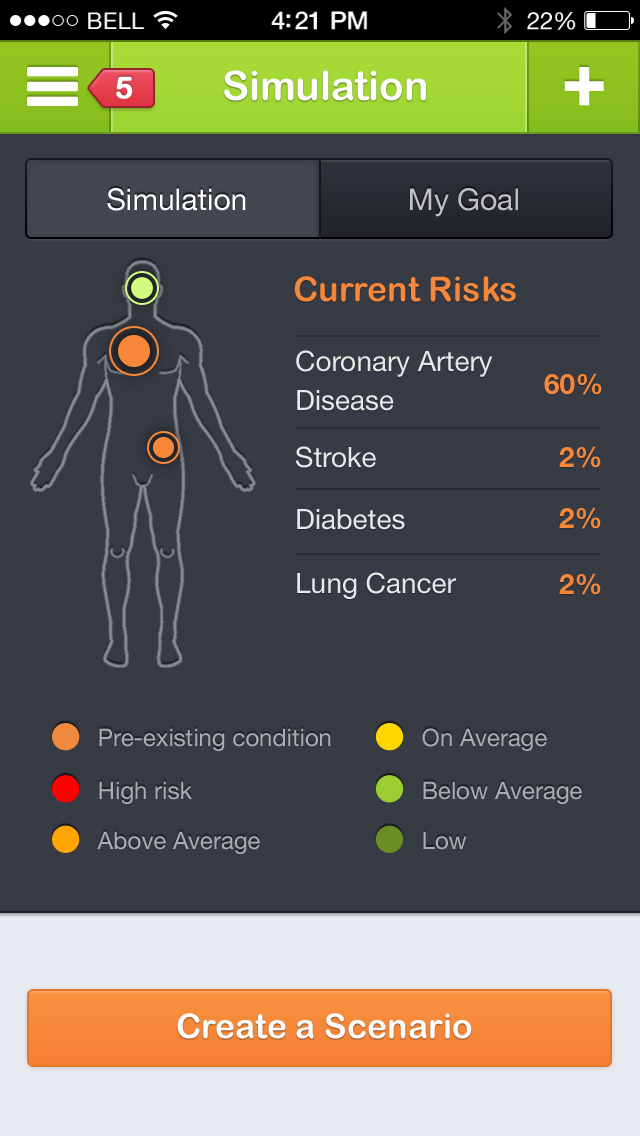The height and width of the screenshot is (1136, 640).
Task: Tap the On Average yellow swatch
Action: (389, 738)
